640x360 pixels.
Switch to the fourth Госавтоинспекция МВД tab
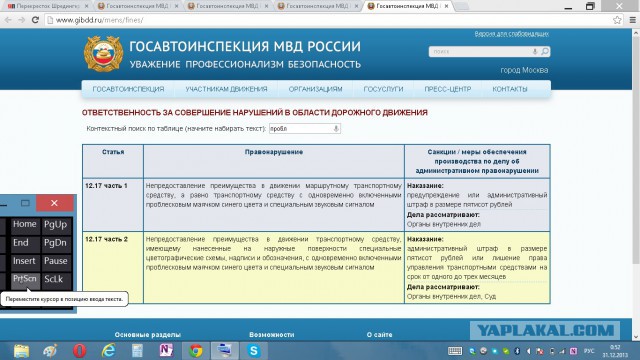pos(318,6)
